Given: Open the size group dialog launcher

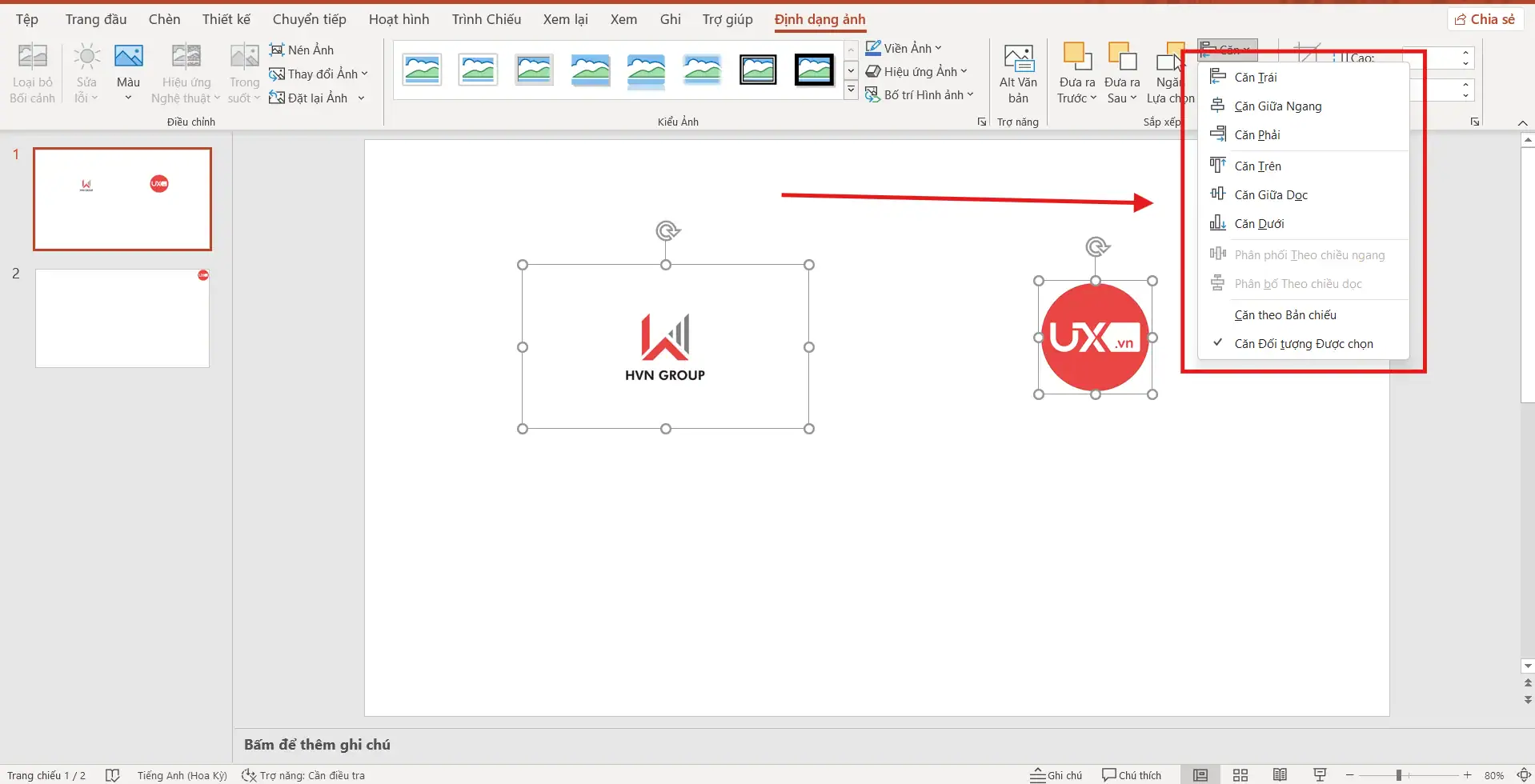Looking at the screenshot, I should (x=1475, y=122).
